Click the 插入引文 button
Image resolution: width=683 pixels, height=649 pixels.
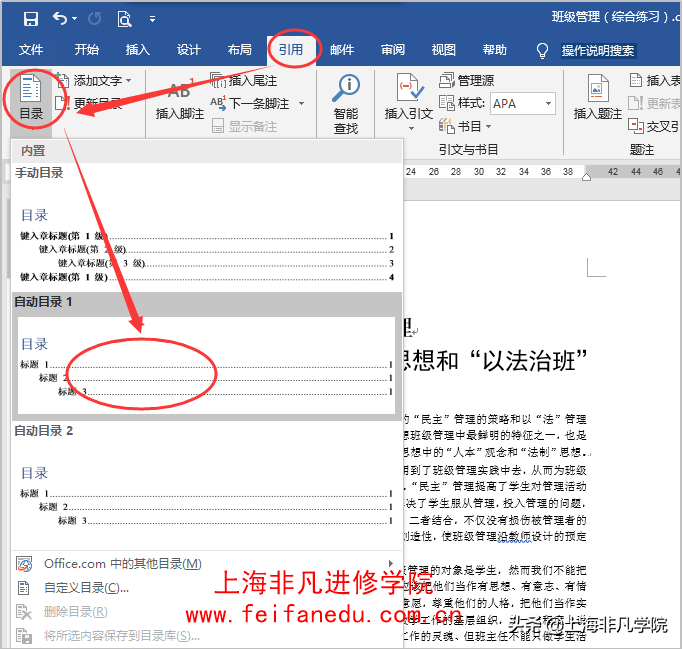pyautogui.click(x=409, y=98)
